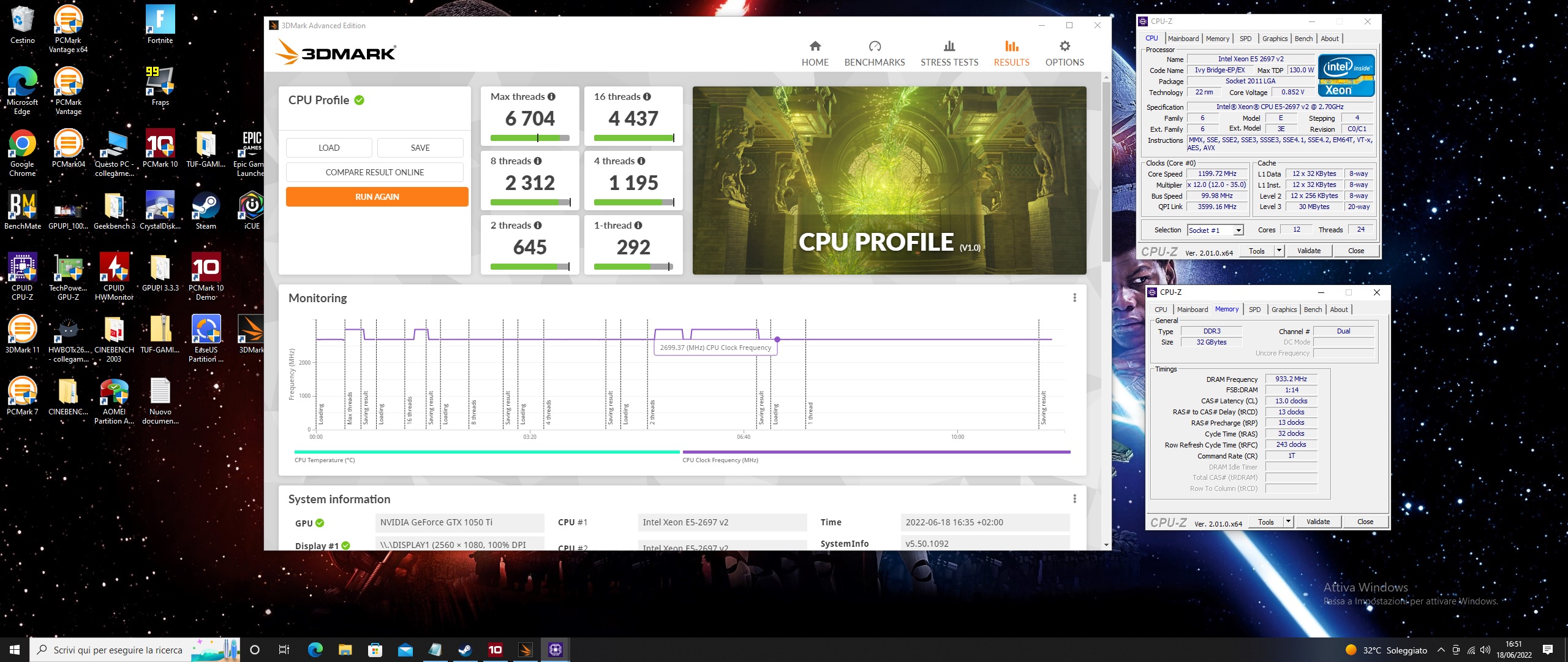Open Google Chrome desktop icon

click(23, 153)
